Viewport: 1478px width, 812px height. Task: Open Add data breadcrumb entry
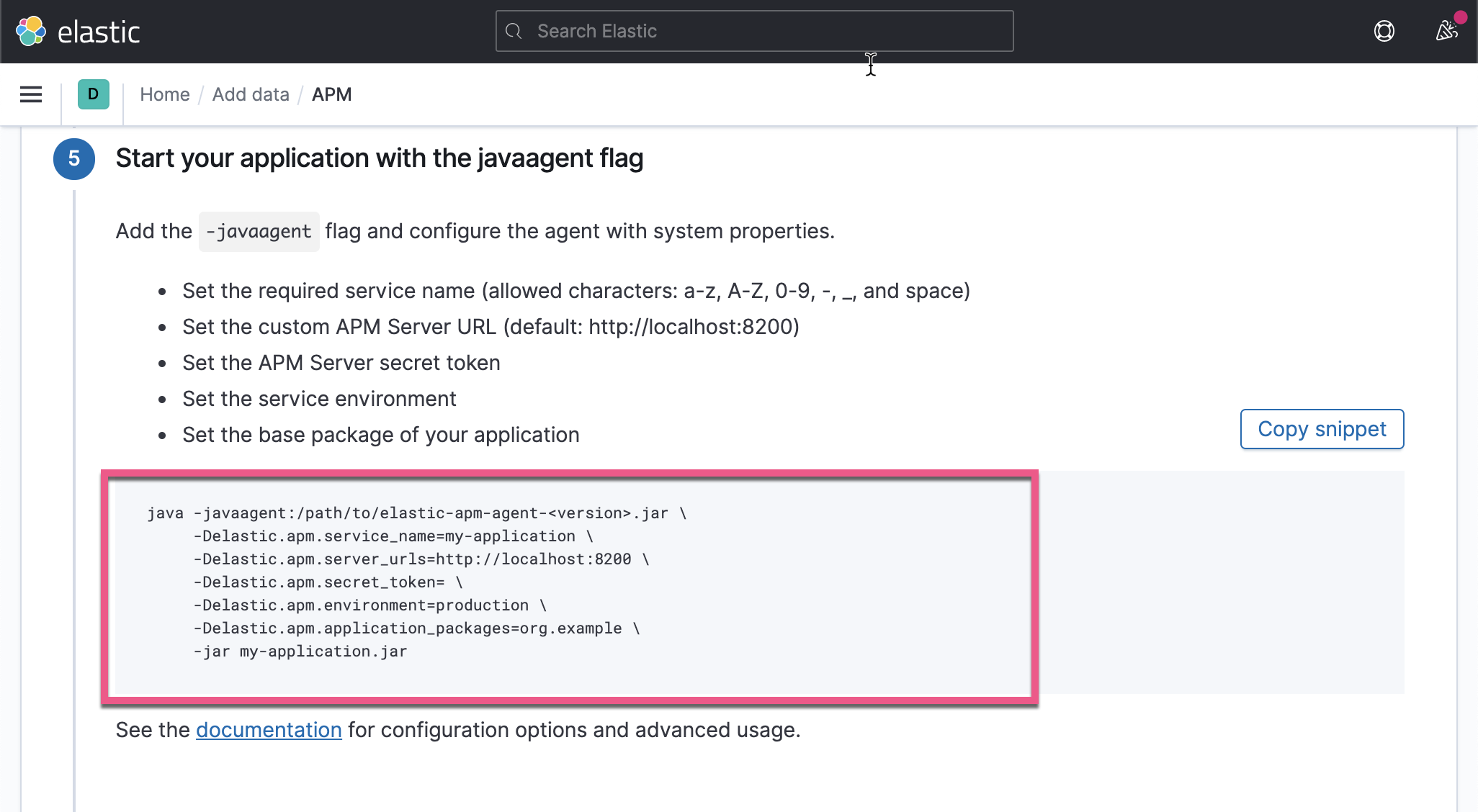pyautogui.click(x=251, y=94)
